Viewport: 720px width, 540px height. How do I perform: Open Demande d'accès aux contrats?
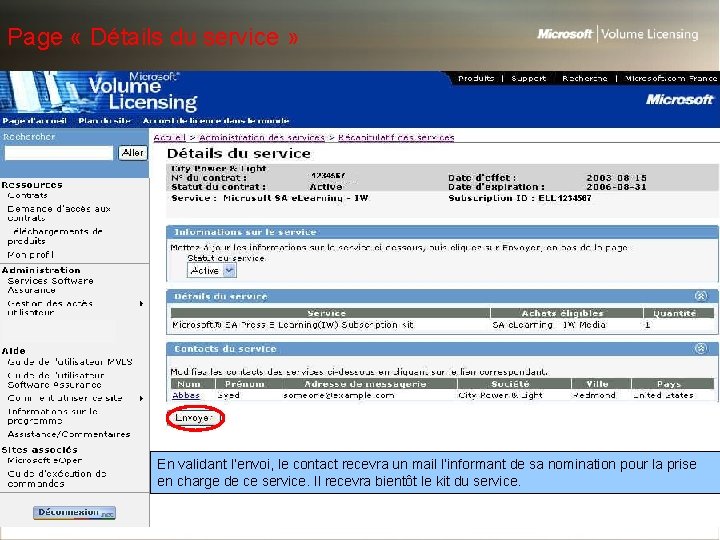[59, 213]
